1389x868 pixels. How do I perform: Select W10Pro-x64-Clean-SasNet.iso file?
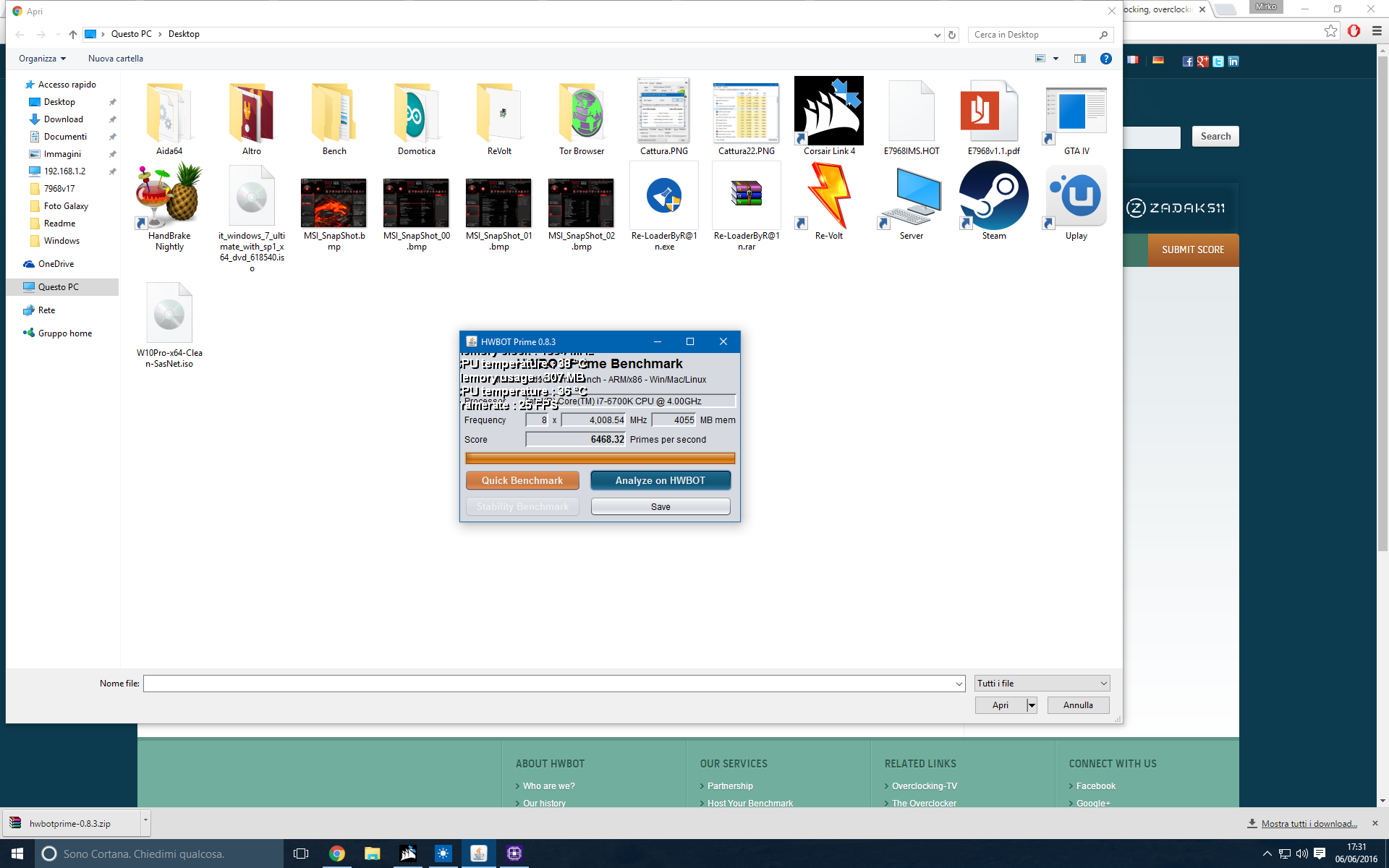pos(169,325)
